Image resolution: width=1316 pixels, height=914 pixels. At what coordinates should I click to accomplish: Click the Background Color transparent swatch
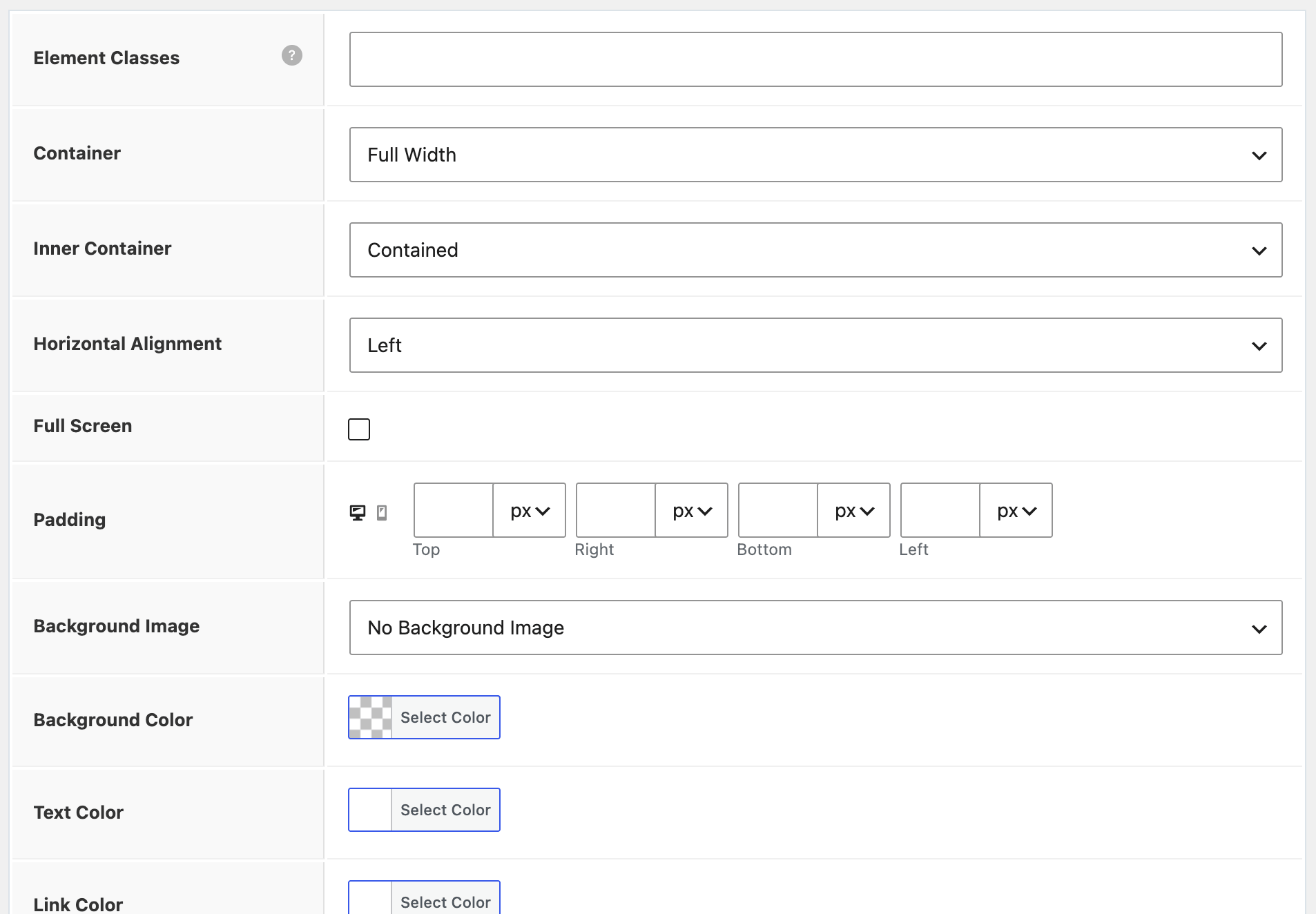coord(370,718)
